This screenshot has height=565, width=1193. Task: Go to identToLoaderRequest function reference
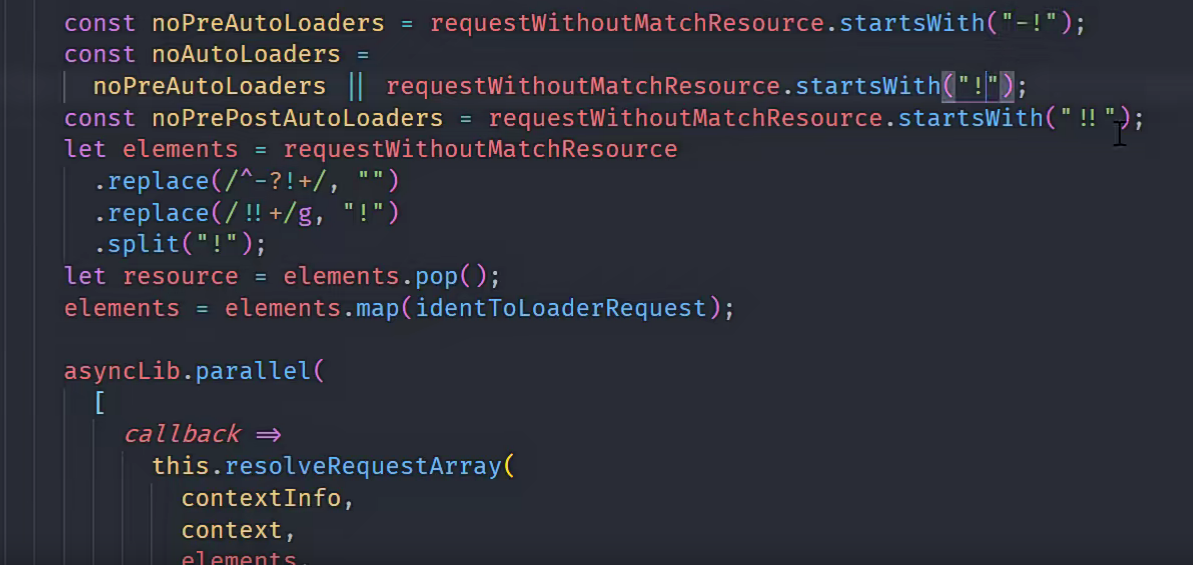click(x=560, y=308)
